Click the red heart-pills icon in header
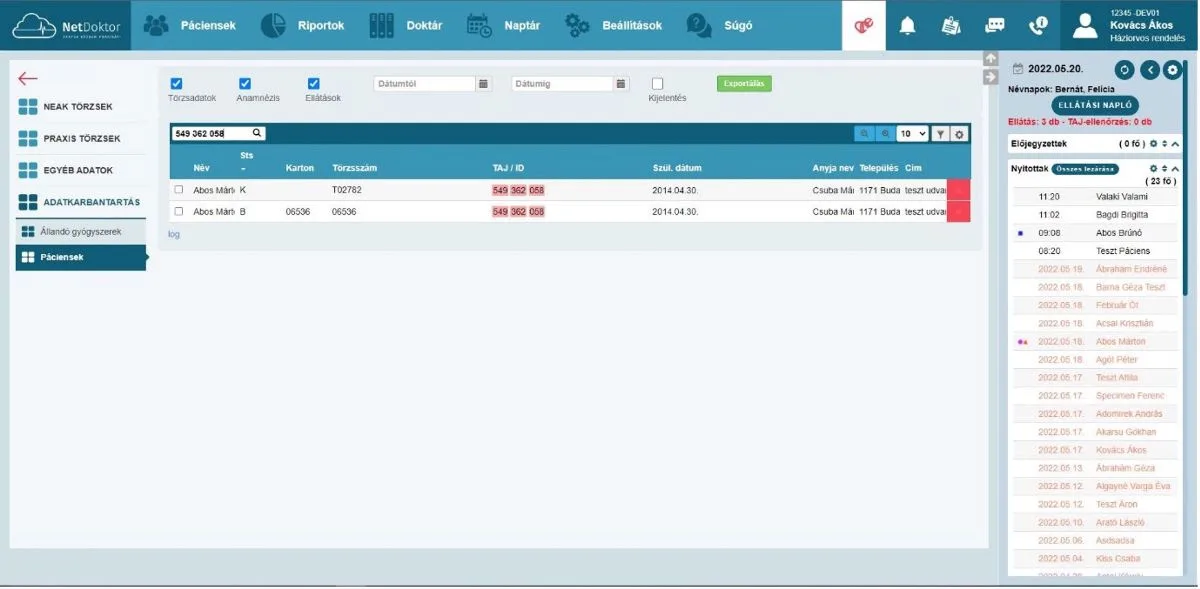Viewport: 1200px width, 589px height. click(863, 26)
